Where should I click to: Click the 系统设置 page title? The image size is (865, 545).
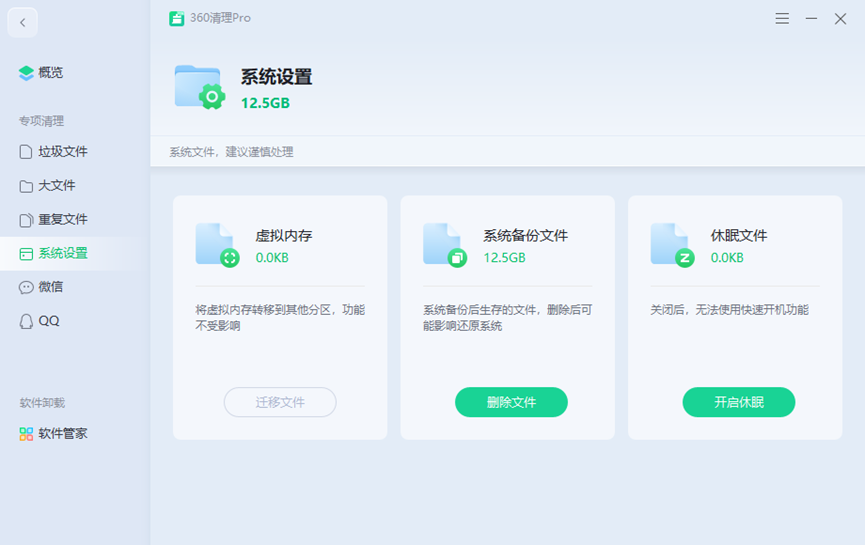pos(276,77)
